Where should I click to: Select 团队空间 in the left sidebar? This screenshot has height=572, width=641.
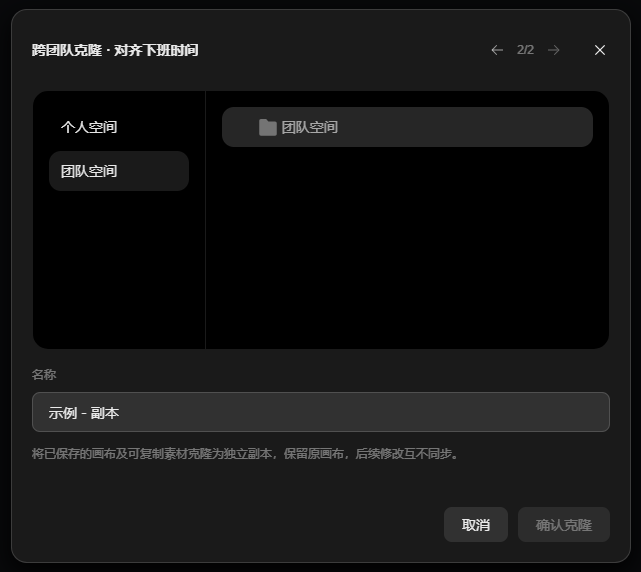point(119,171)
